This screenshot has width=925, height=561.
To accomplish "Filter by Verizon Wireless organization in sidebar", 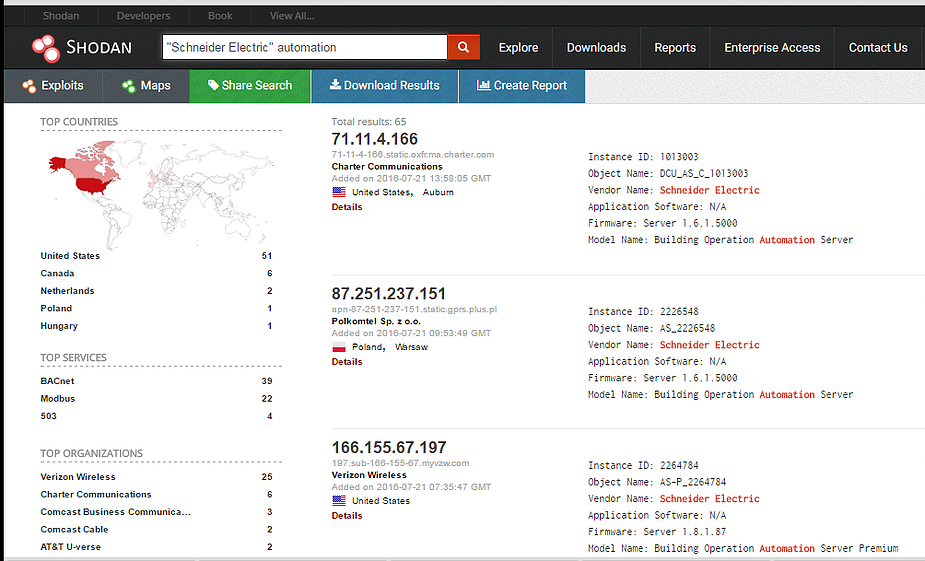I will (x=78, y=477).
